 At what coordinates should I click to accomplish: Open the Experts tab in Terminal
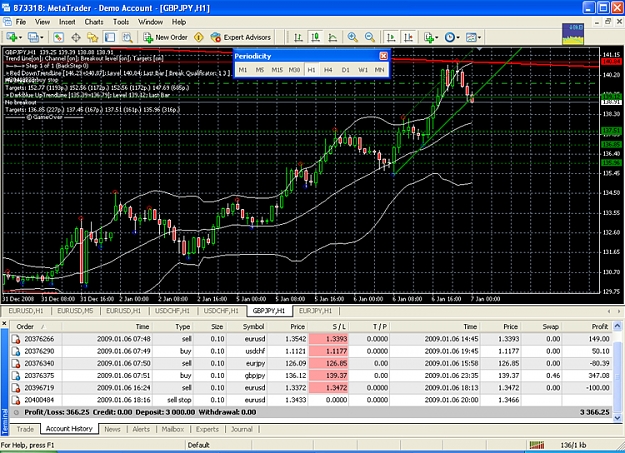tap(207, 429)
